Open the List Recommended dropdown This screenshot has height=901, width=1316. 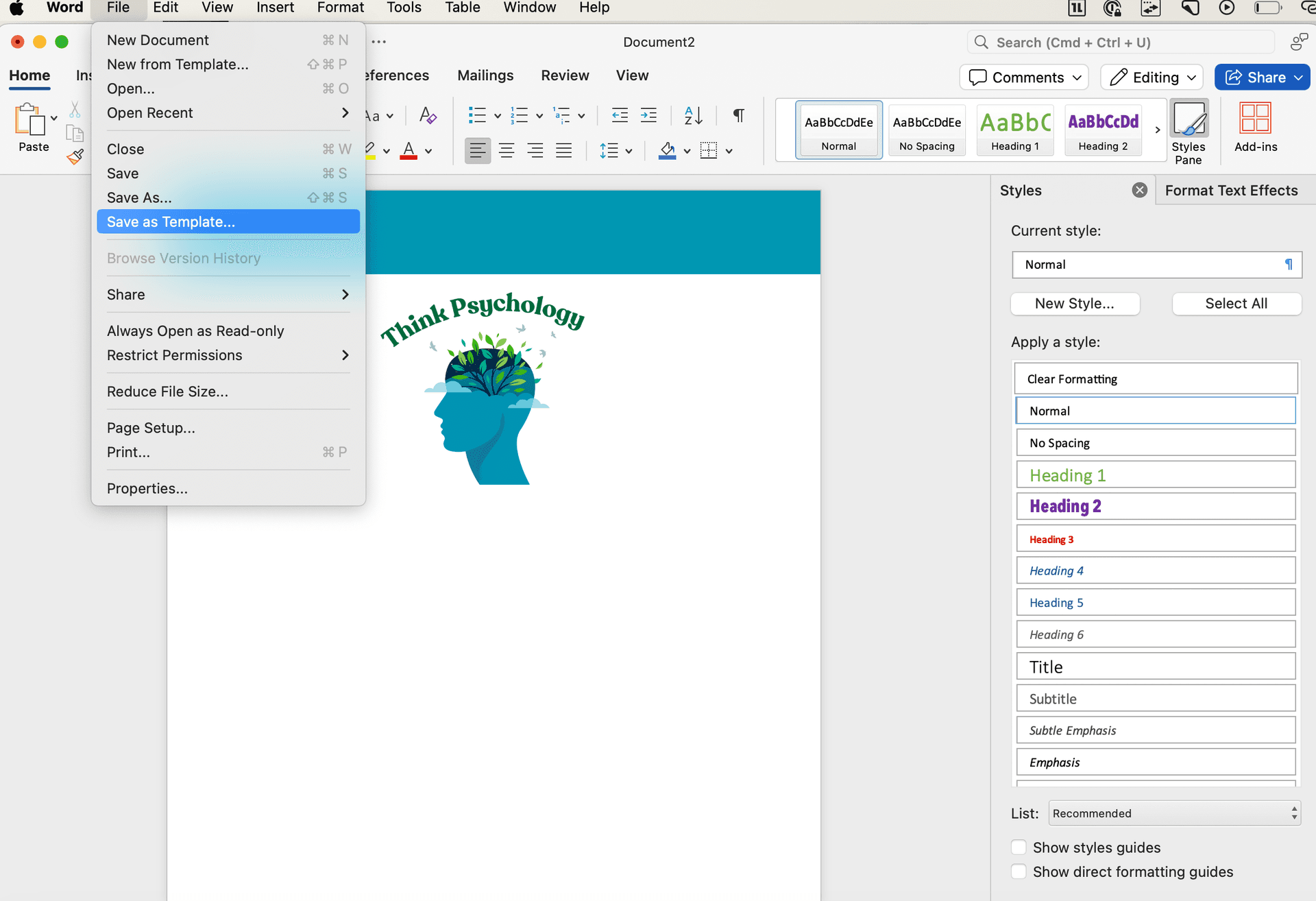(1174, 813)
